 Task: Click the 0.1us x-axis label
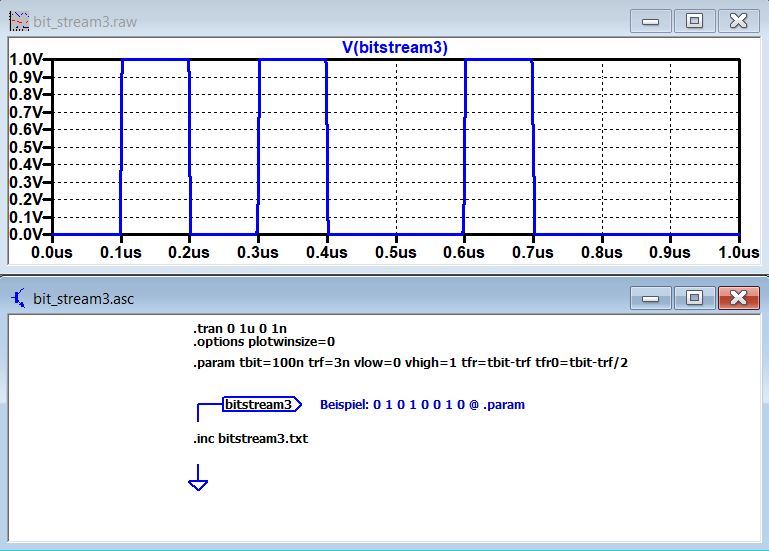[121, 252]
